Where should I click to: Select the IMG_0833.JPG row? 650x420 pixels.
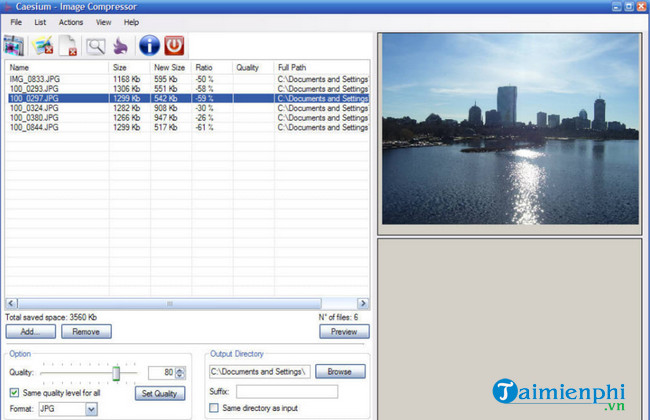click(188, 79)
